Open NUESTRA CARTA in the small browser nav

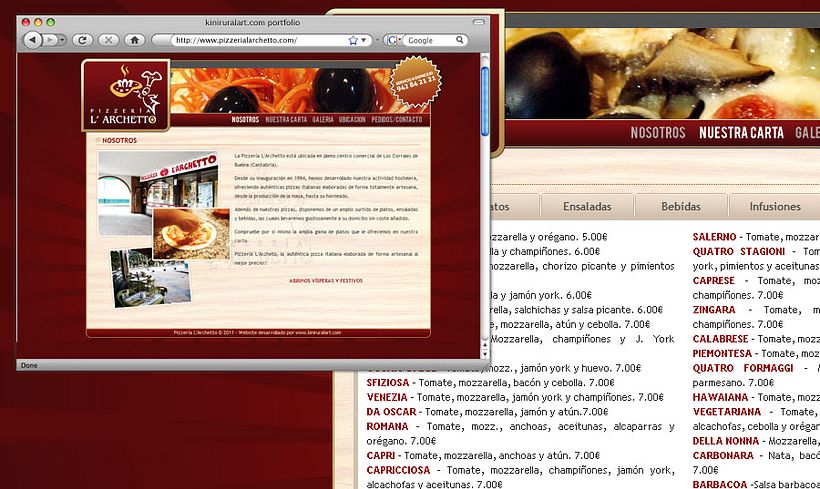286,120
